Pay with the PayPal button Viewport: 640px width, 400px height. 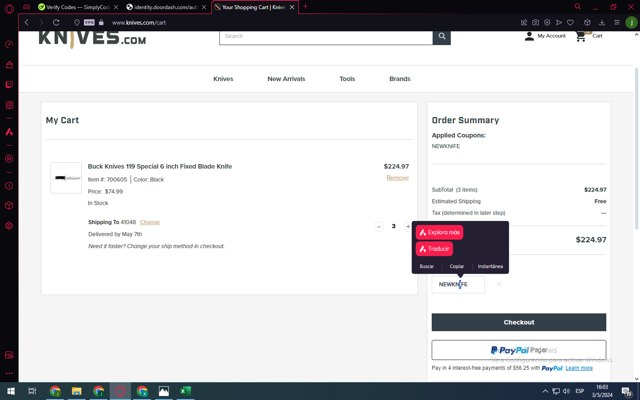pos(519,350)
